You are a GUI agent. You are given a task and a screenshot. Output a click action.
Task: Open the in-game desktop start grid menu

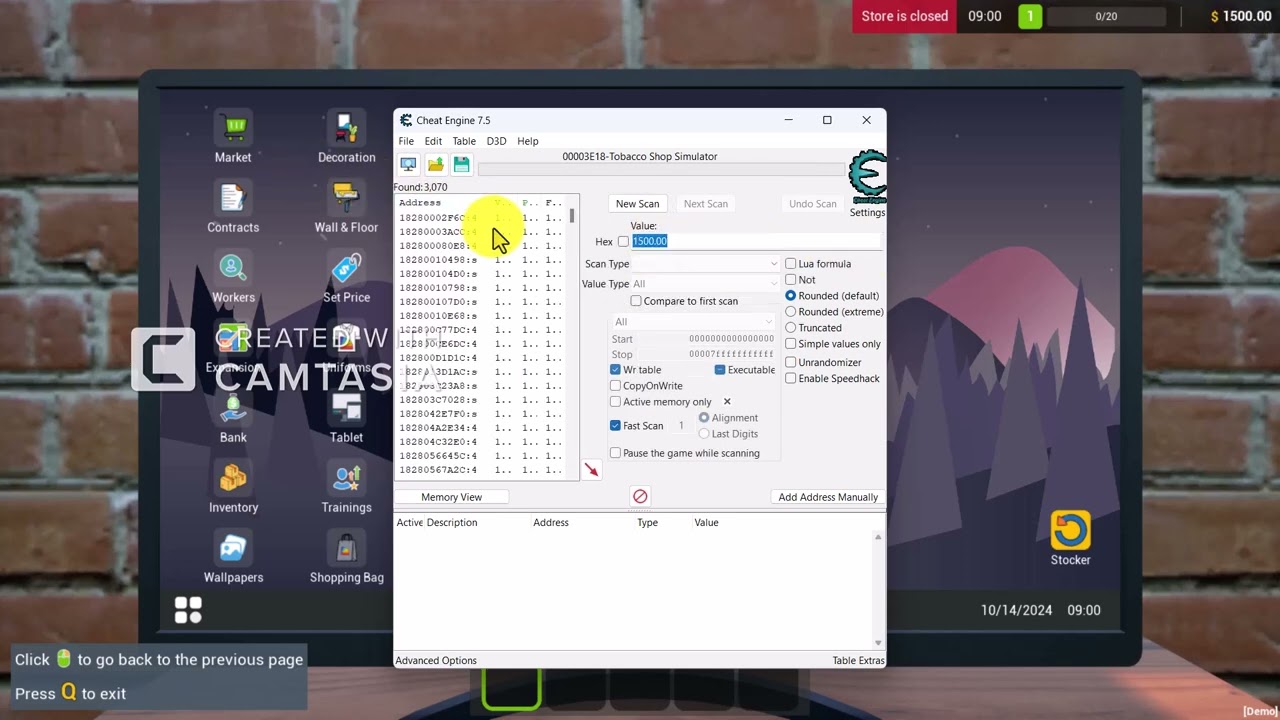point(188,610)
